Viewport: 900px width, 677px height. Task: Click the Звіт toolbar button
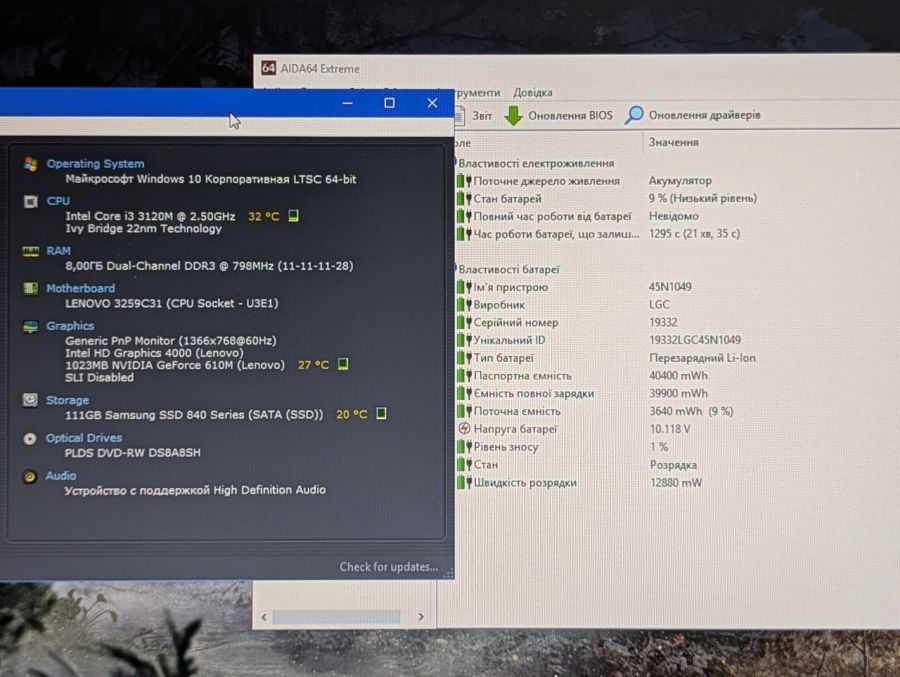(x=474, y=115)
